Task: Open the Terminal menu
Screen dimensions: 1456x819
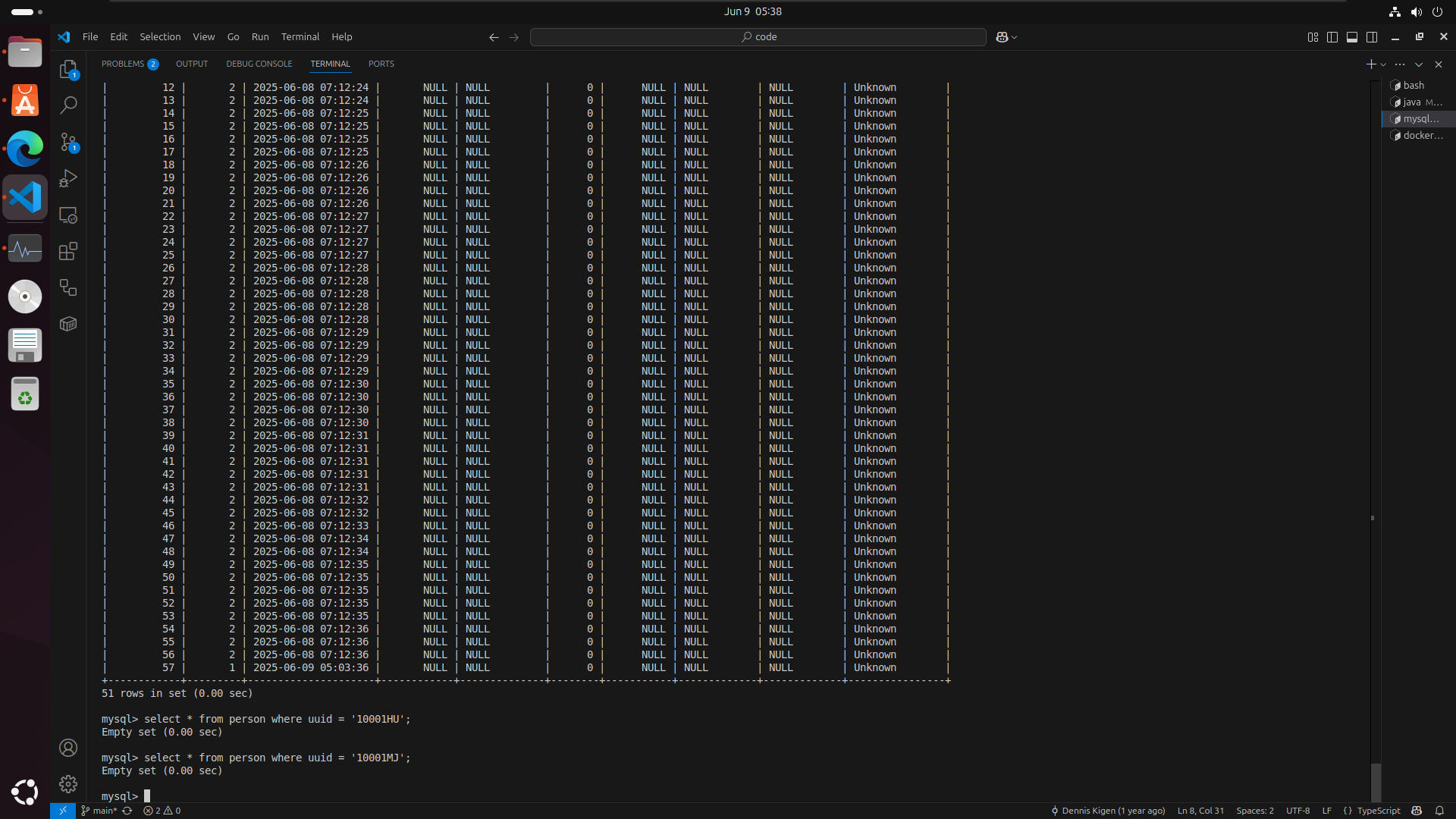Action: point(300,37)
